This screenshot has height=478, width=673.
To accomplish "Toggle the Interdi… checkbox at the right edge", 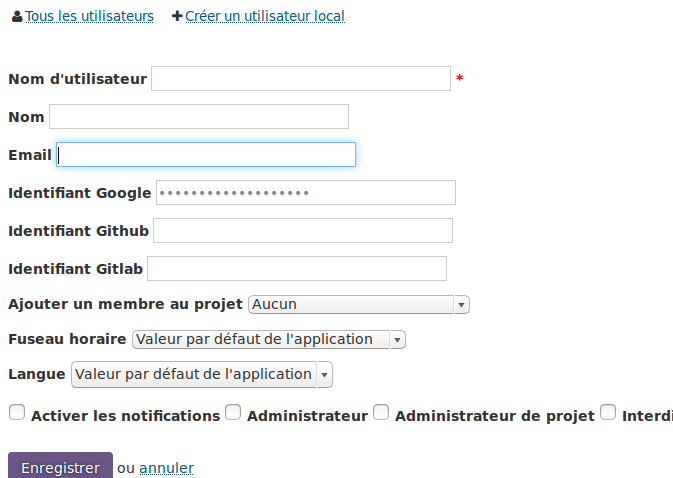I will [x=608, y=412].
